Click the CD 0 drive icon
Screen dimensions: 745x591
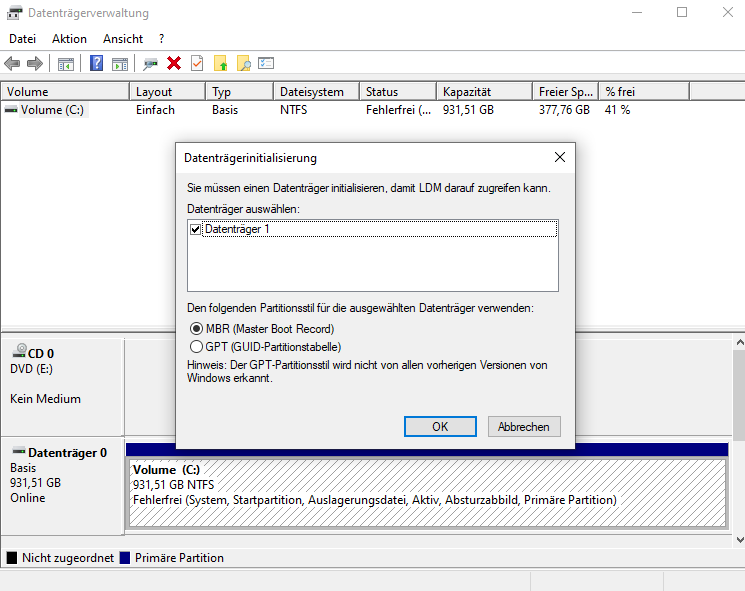pos(19,351)
